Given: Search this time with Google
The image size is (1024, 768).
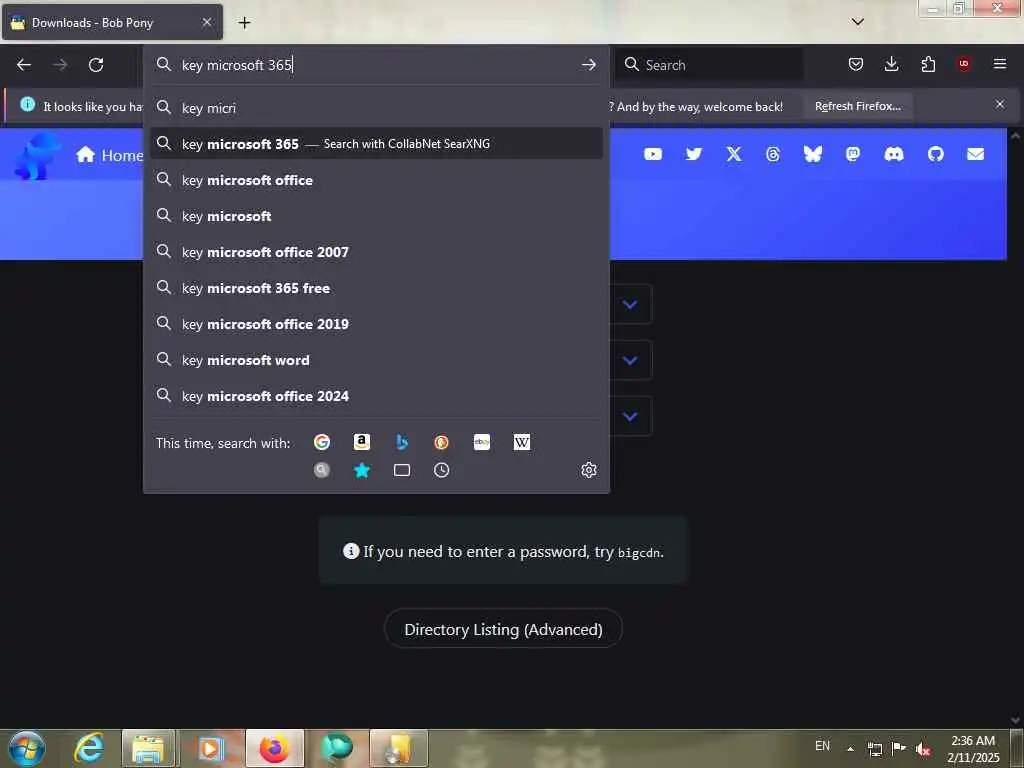Looking at the screenshot, I should tap(322, 442).
